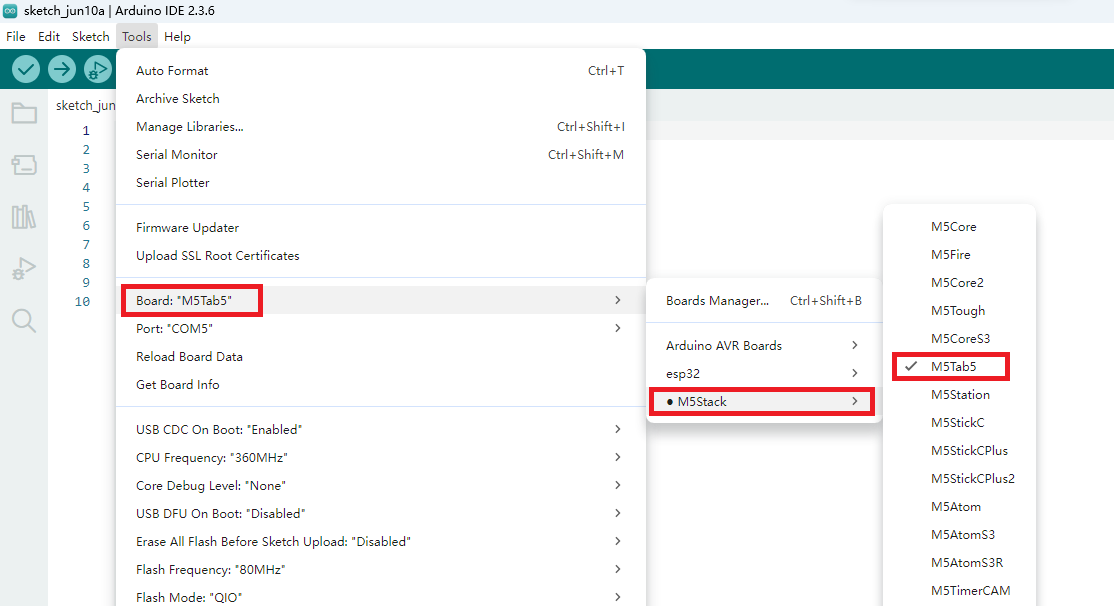Select the M5StickCPlus2 board
This screenshot has width=1114, height=606.
click(959, 479)
